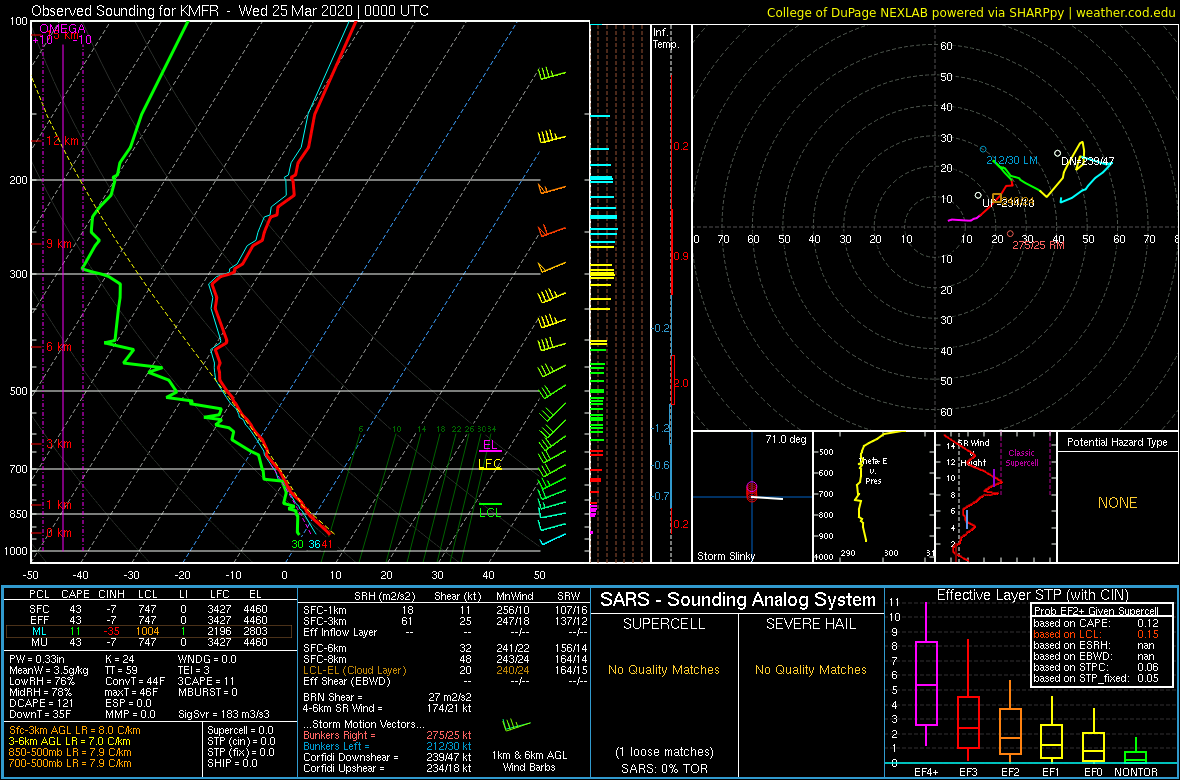Click the SARS - Sounding Analog System heading
The image size is (1180, 780).
(738, 600)
